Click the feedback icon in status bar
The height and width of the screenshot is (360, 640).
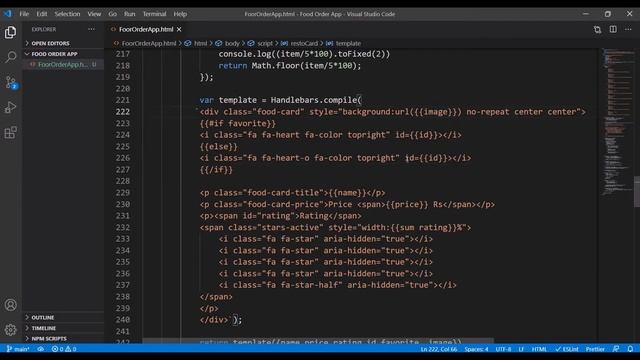pyautogui.click(x=616, y=349)
